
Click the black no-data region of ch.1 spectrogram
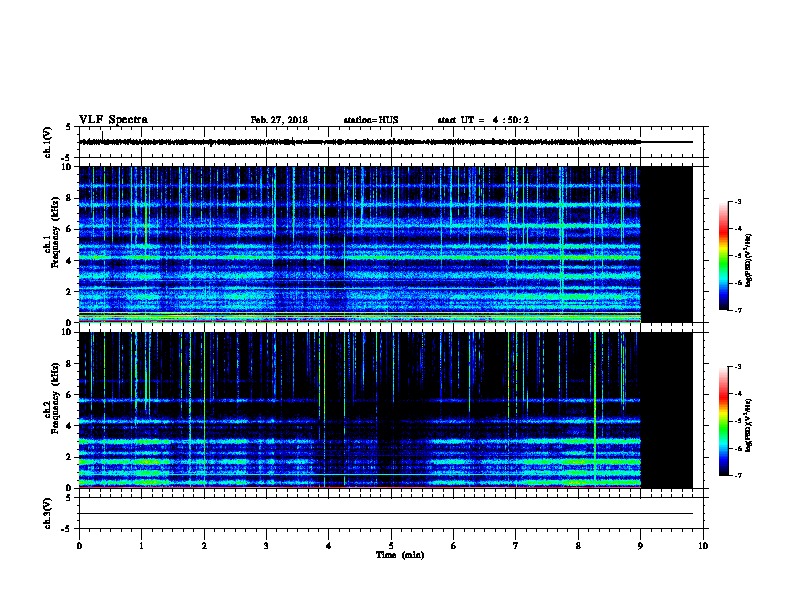click(666, 244)
